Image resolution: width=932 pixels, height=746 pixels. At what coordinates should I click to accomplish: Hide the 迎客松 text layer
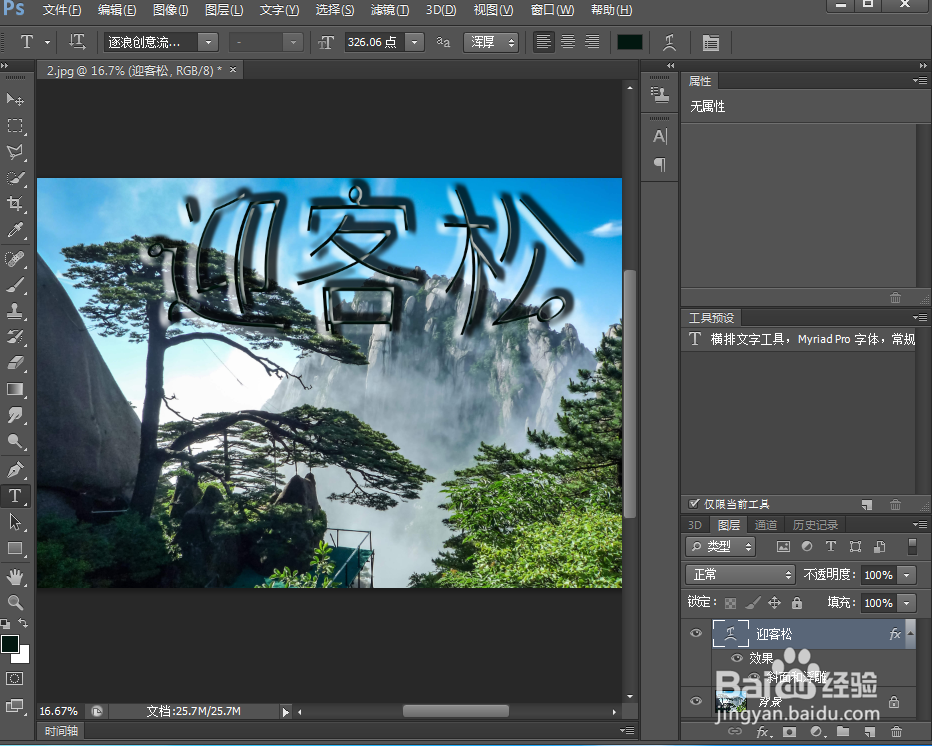[696, 633]
